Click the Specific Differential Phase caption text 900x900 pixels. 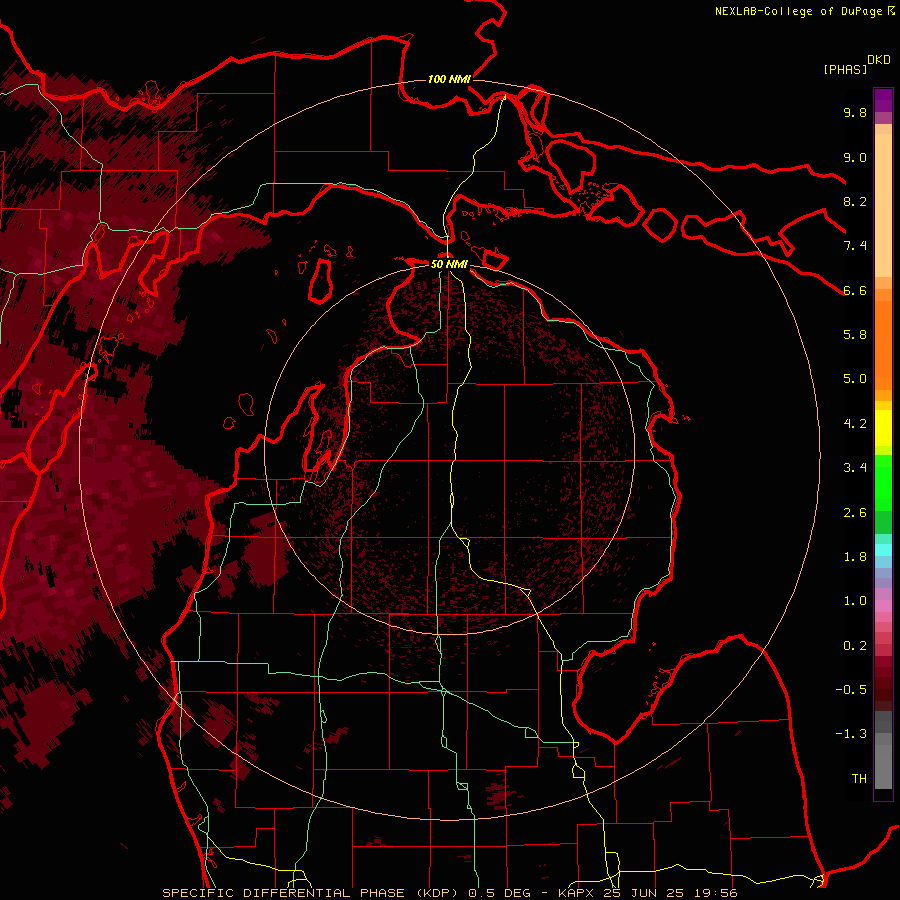click(x=449, y=893)
